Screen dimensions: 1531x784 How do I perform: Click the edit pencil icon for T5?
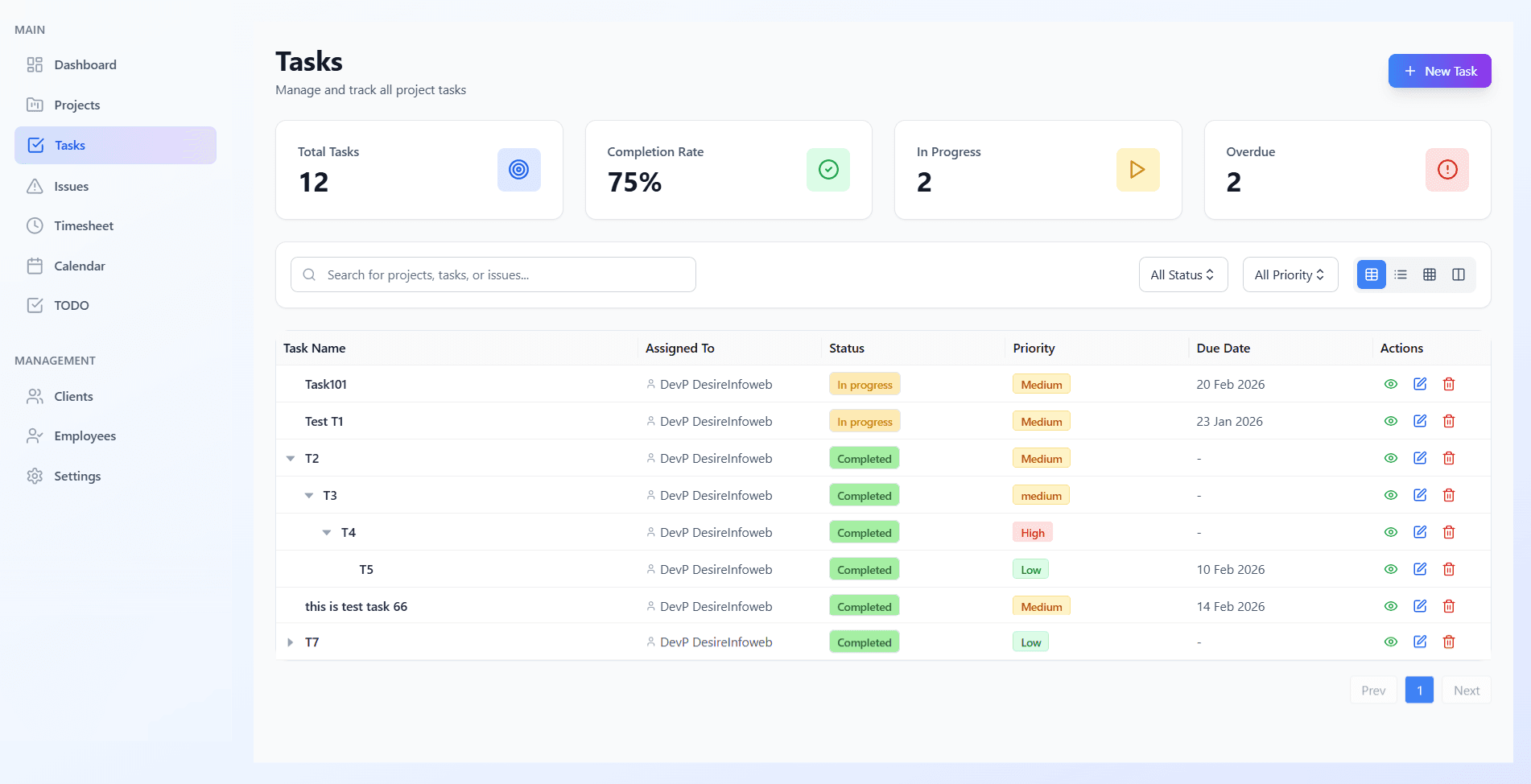[x=1420, y=569]
